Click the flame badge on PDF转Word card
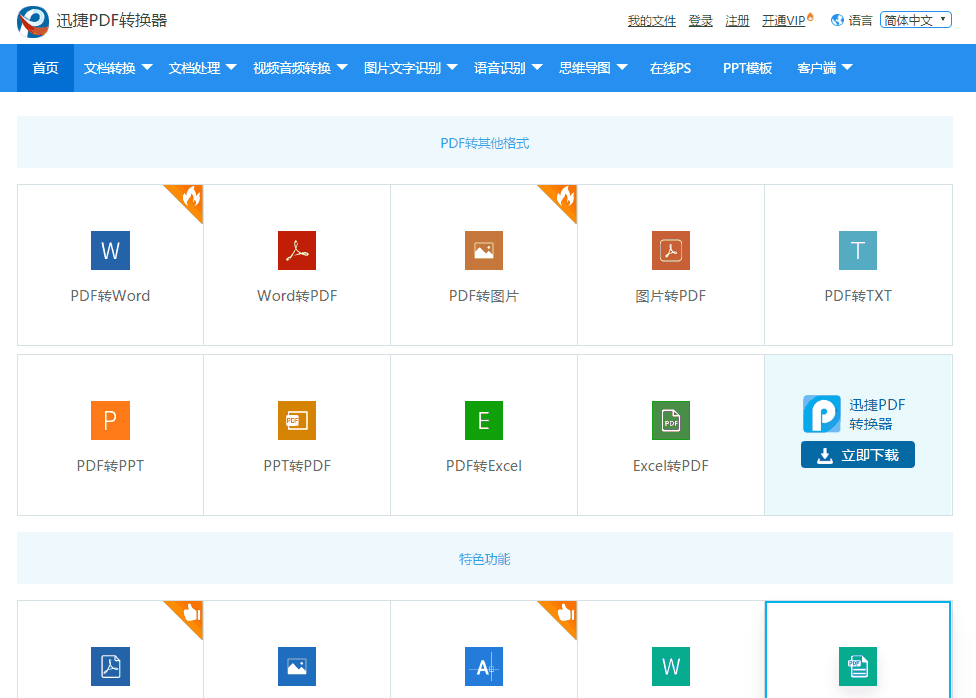 (190, 197)
